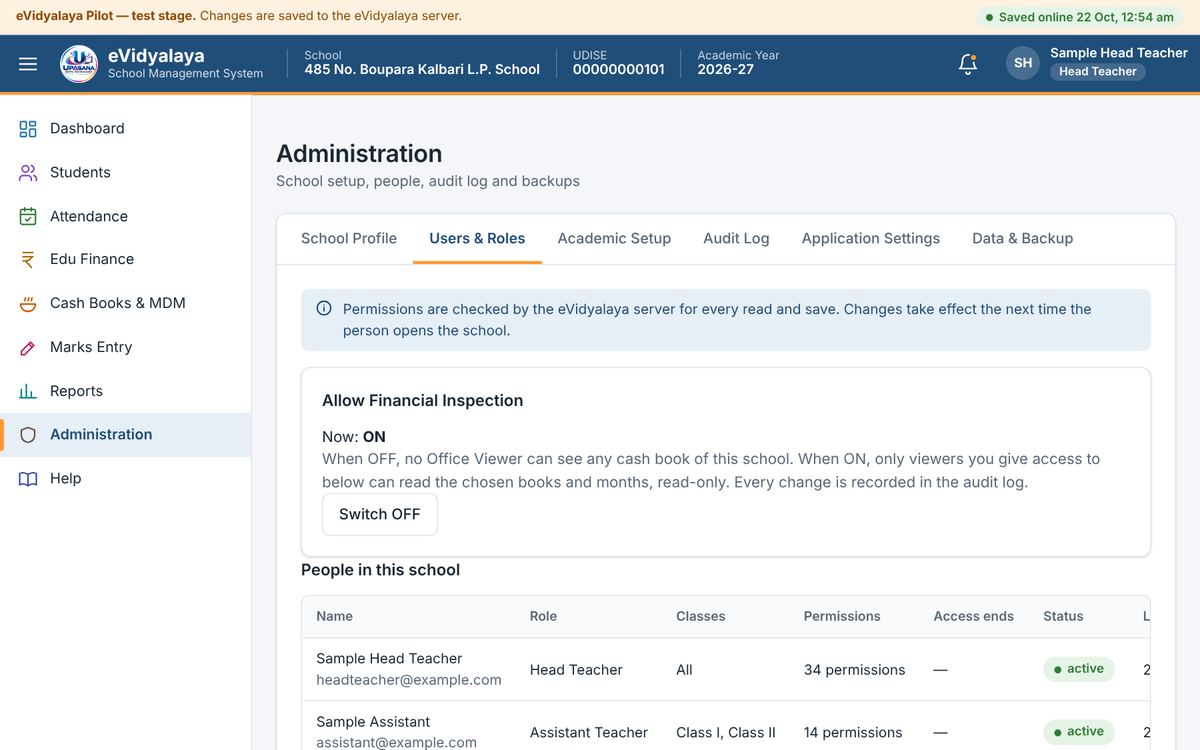
Task: Open Cash Books & MDM section
Action: coord(126,304)
